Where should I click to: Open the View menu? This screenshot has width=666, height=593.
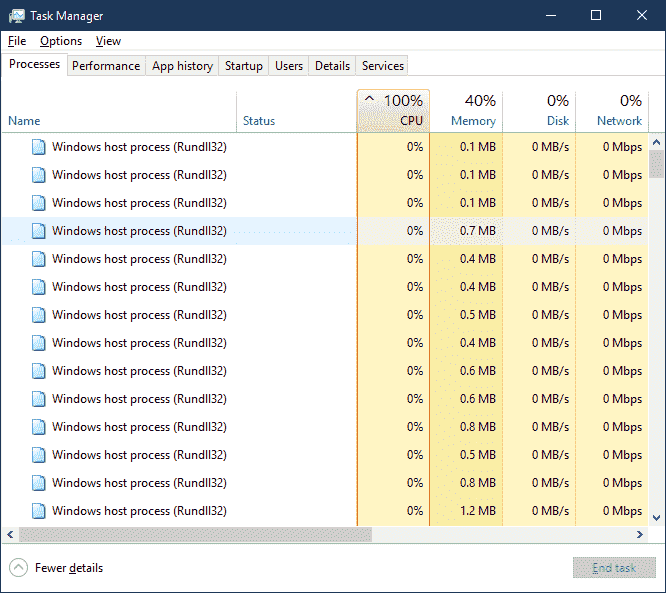108,41
